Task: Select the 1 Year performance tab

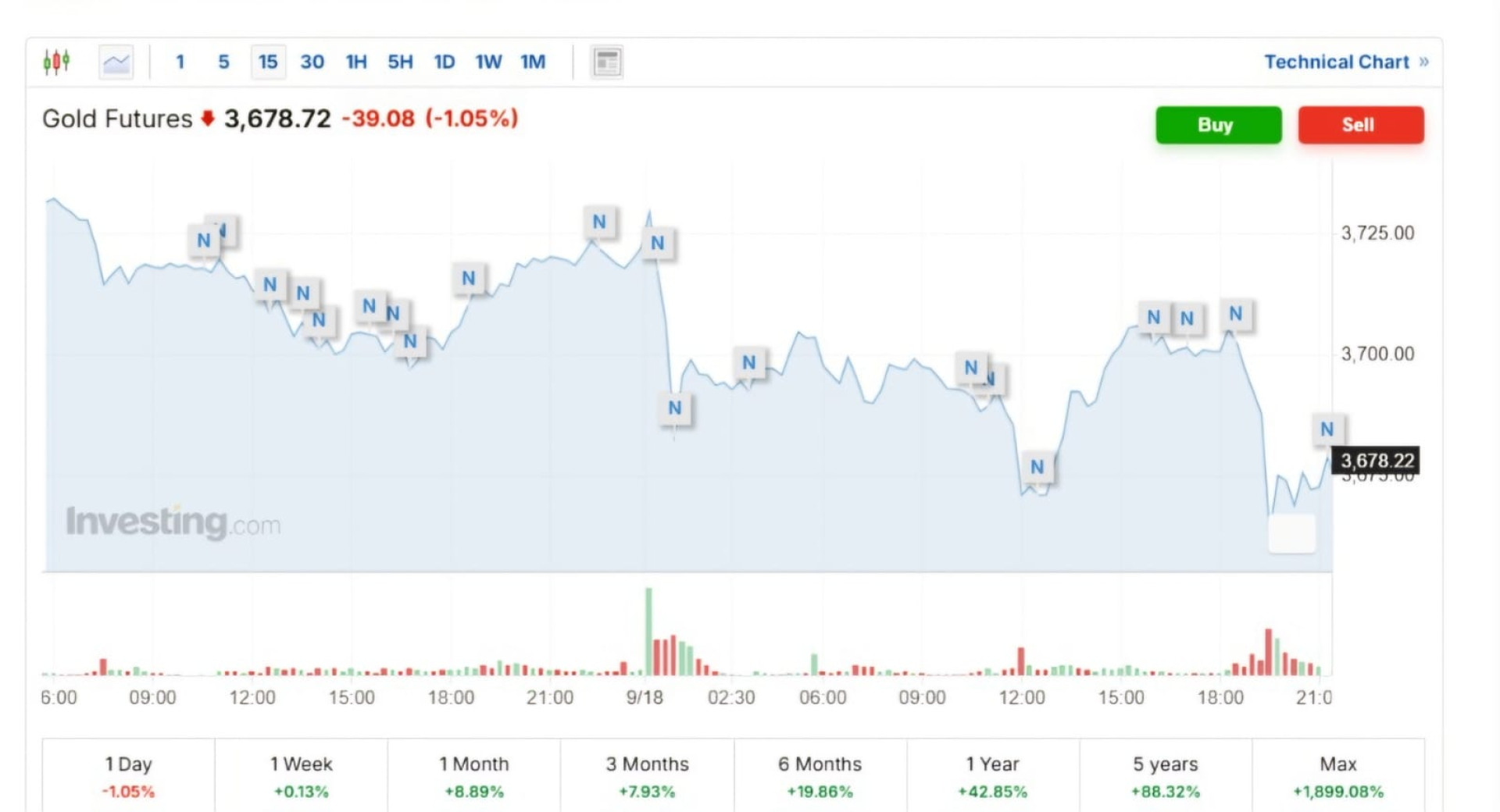Action: point(992,776)
